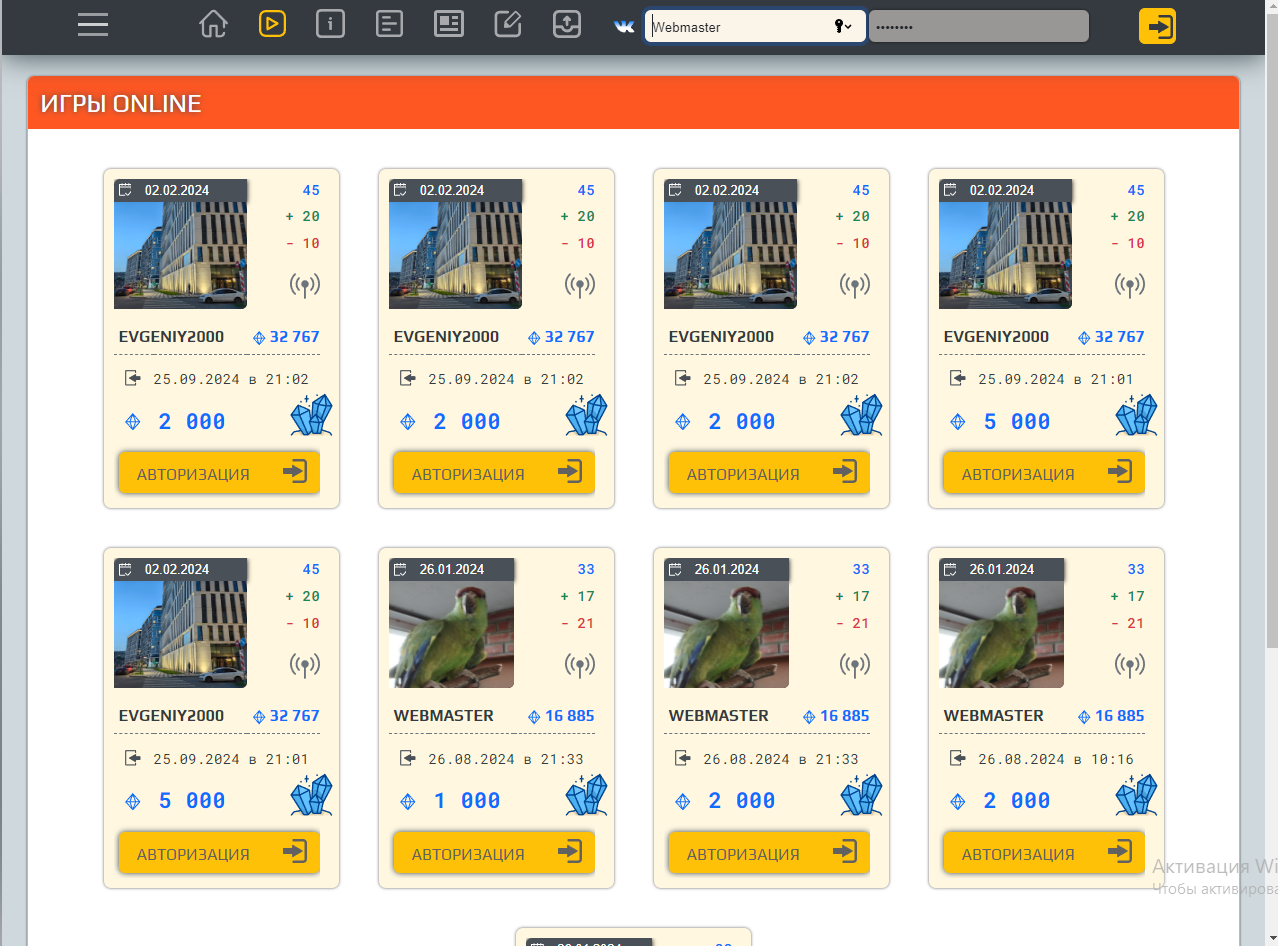Image resolution: width=1278 pixels, height=946 pixels.
Task: Click 16 885 rating on the 10:16 card
Action: point(1120,716)
